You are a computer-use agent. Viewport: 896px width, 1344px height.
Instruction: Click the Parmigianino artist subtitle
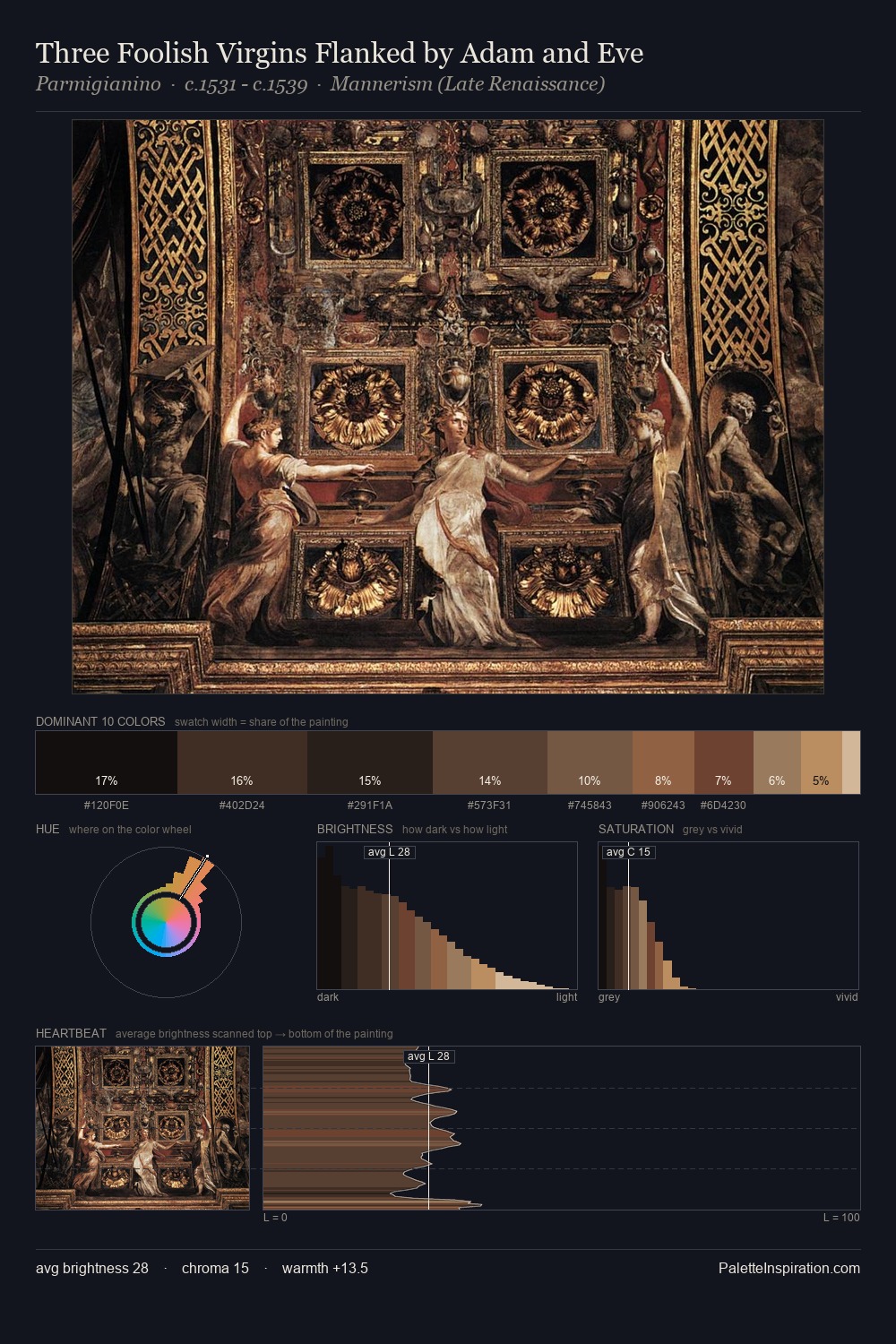(x=320, y=84)
